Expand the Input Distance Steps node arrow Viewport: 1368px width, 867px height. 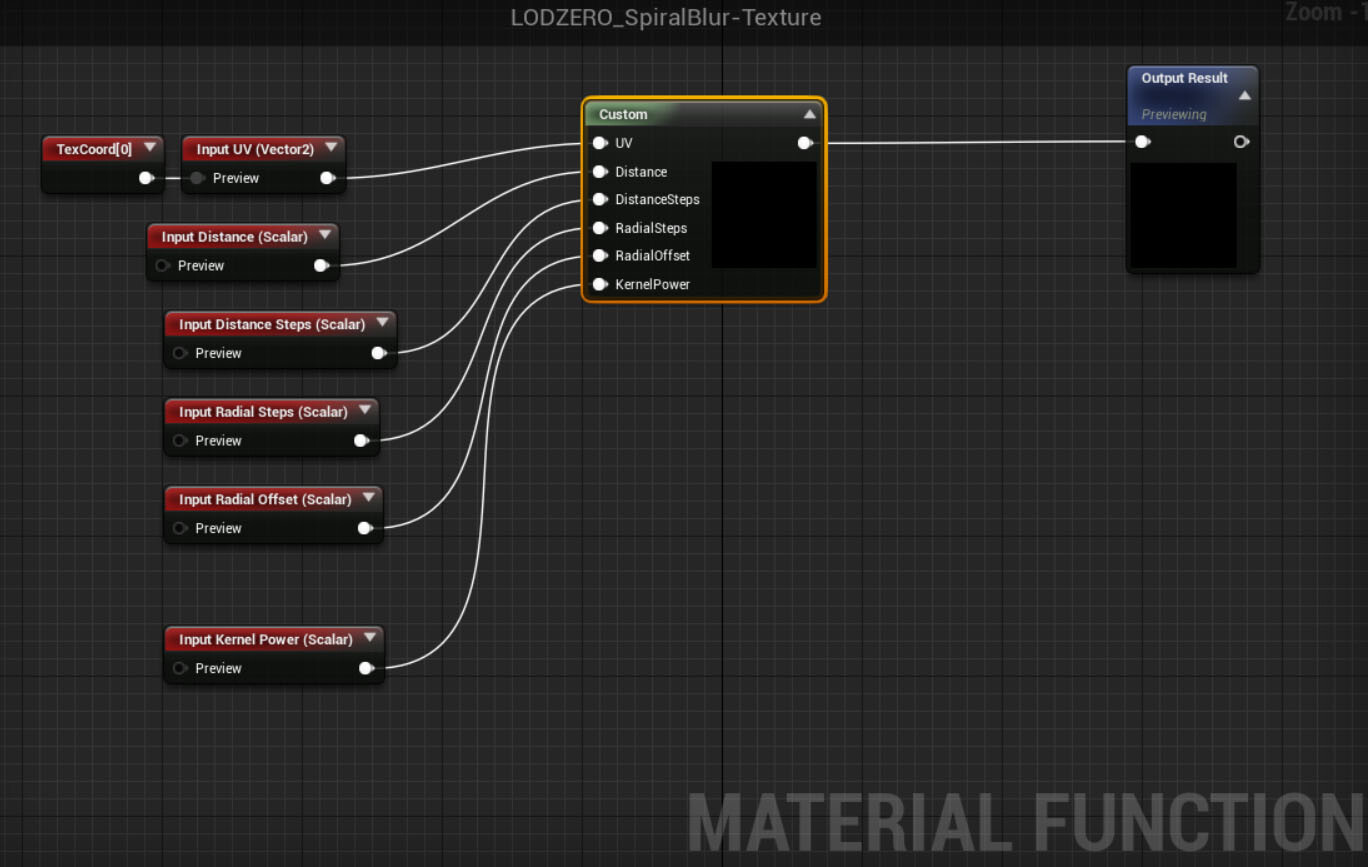click(x=382, y=323)
